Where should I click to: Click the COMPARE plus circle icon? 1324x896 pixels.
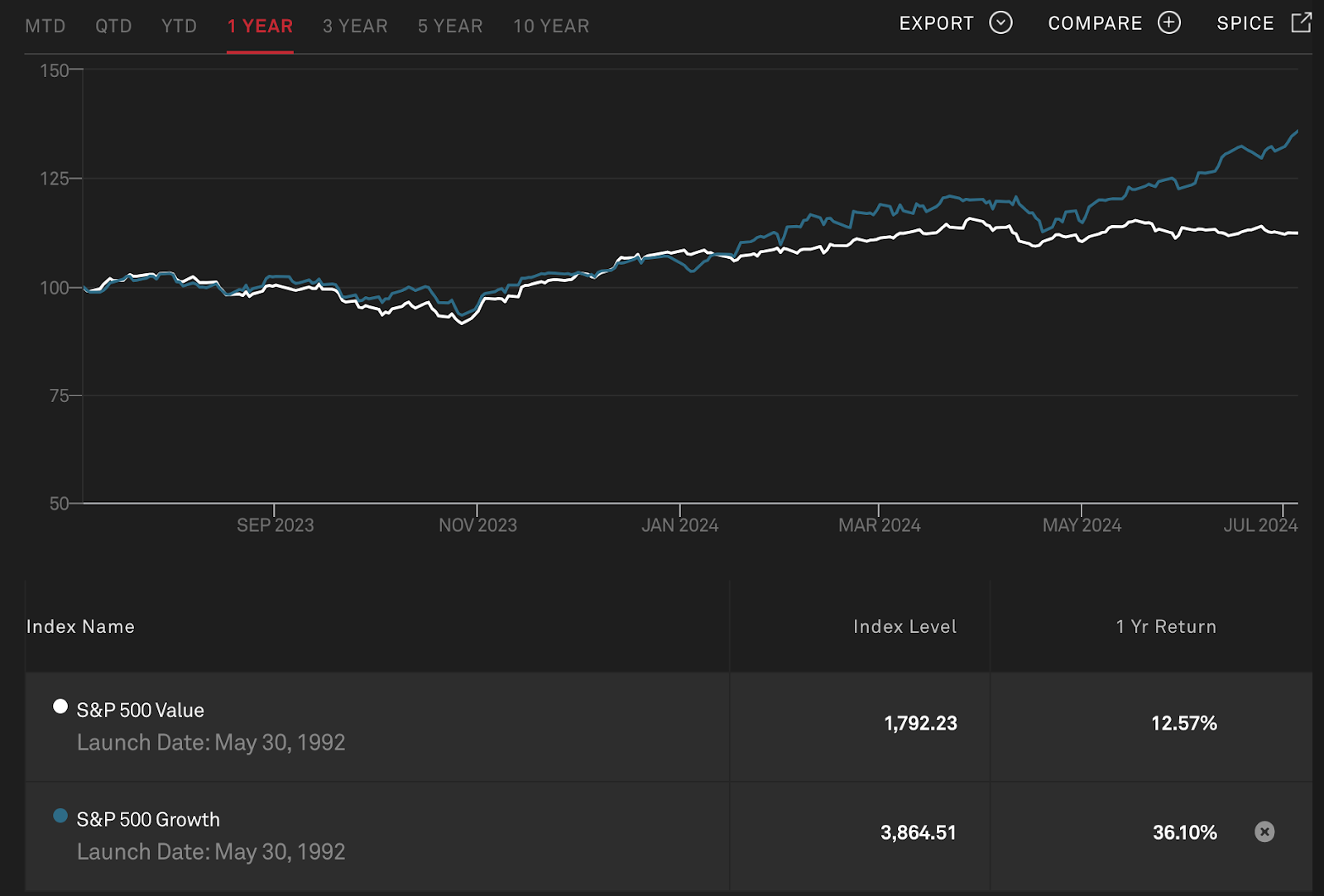[x=1169, y=22]
